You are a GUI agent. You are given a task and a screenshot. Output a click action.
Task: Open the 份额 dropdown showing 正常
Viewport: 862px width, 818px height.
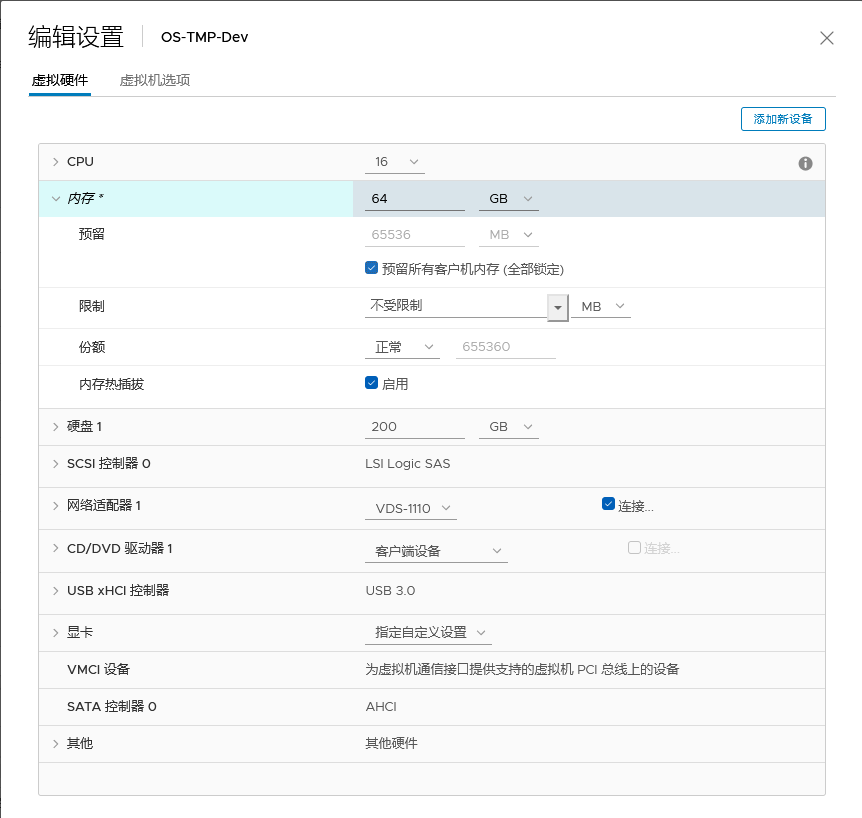(402, 345)
